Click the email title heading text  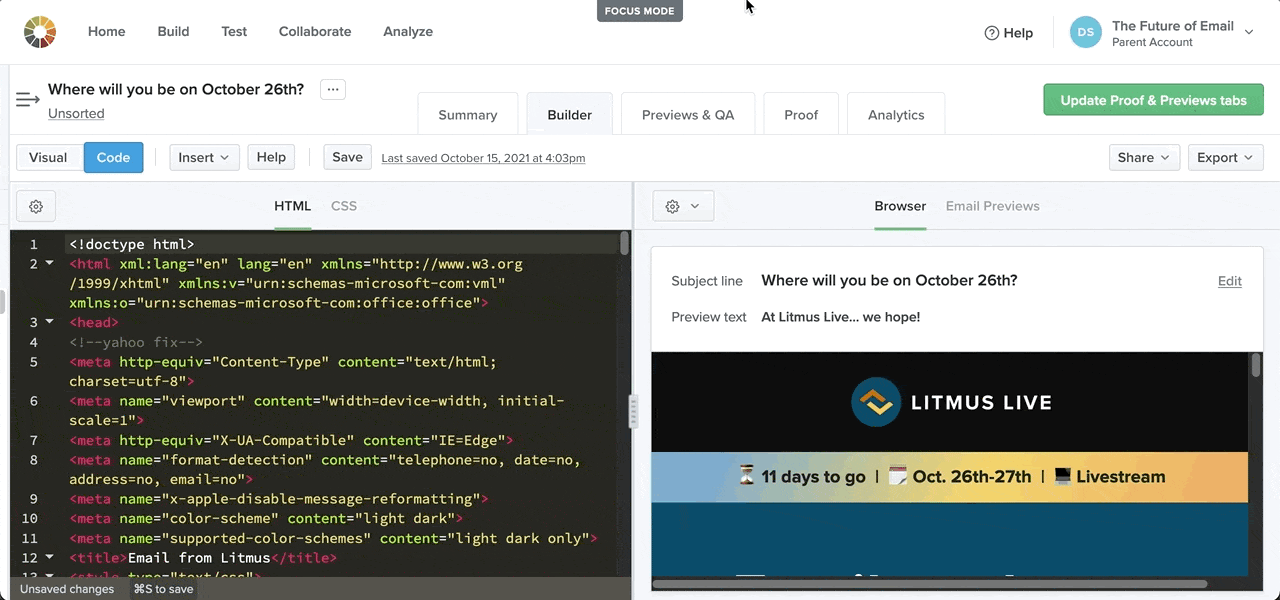point(176,89)
